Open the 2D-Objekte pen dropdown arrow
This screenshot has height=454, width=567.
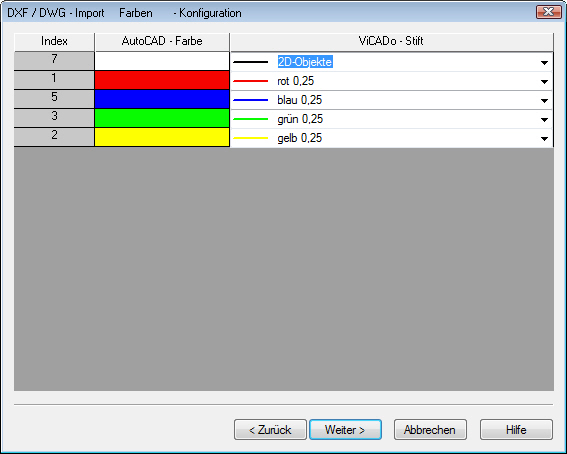(544, 63)
